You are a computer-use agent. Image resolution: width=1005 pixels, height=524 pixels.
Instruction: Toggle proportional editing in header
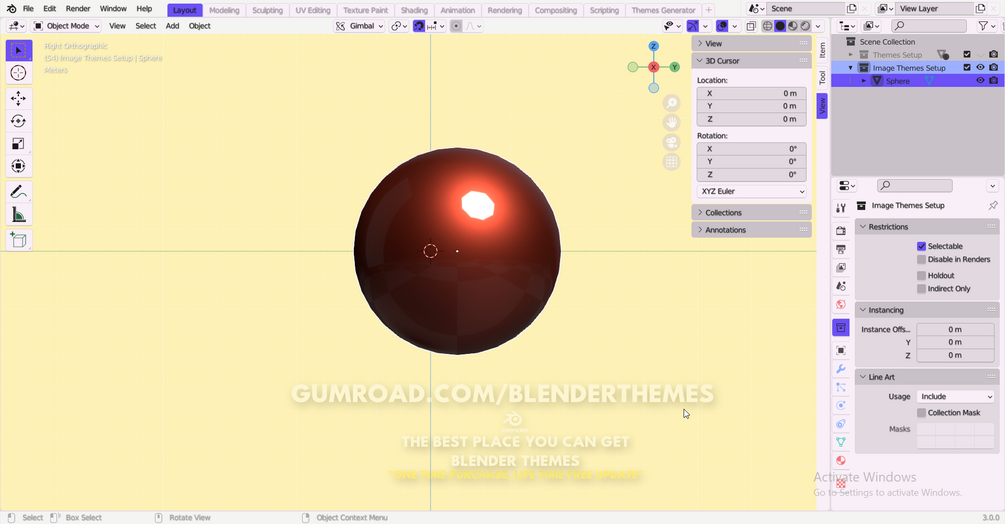(456, 26)
